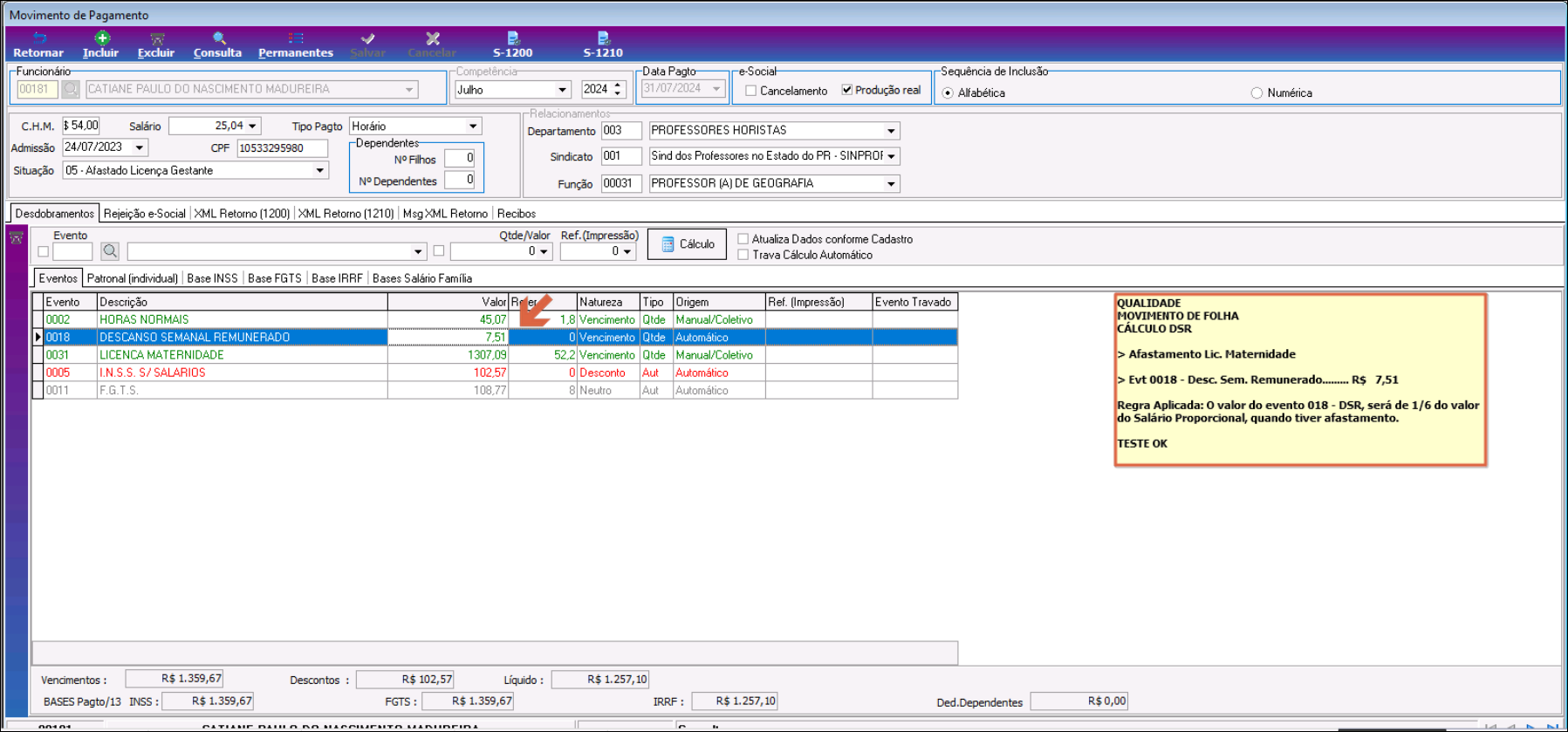The image size is (1568, 732).
Task: Click the C.H.M. input field
Action: (x=80, y=126)
